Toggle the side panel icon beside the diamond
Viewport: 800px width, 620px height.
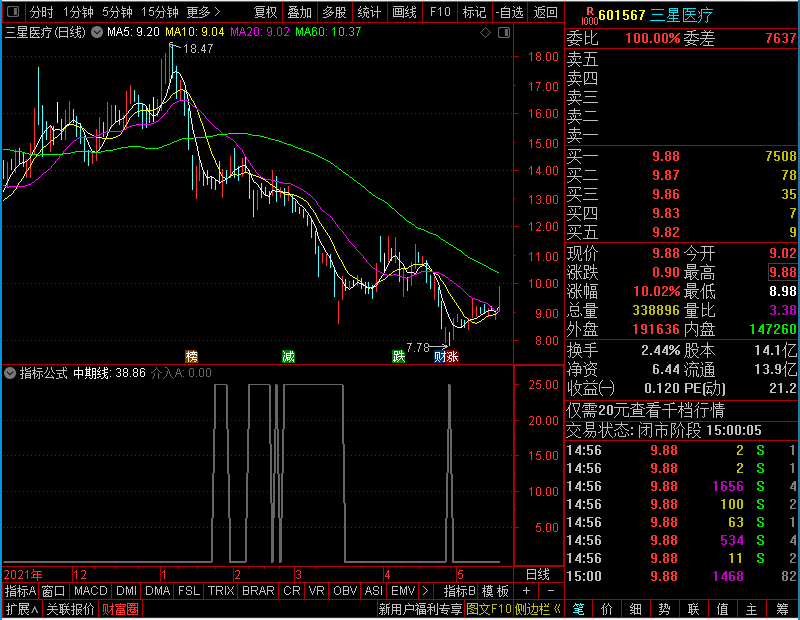coord(504,33)
